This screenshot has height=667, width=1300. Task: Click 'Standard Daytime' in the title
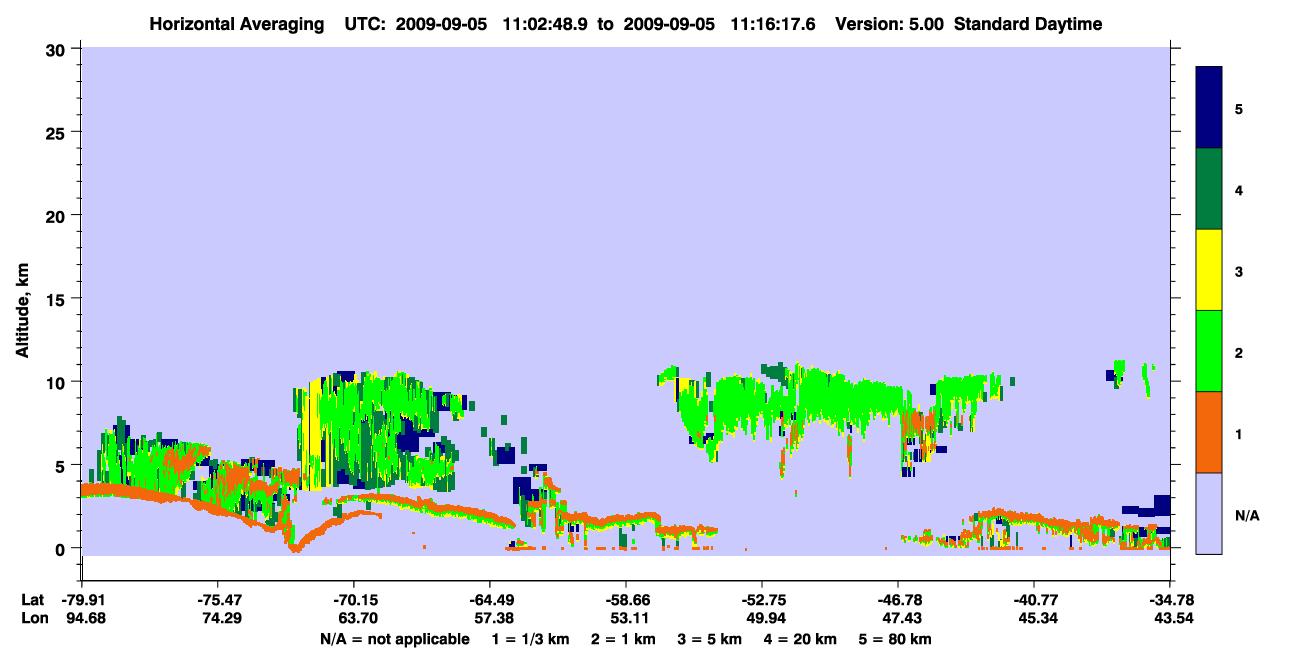[x=1028, y=24]
